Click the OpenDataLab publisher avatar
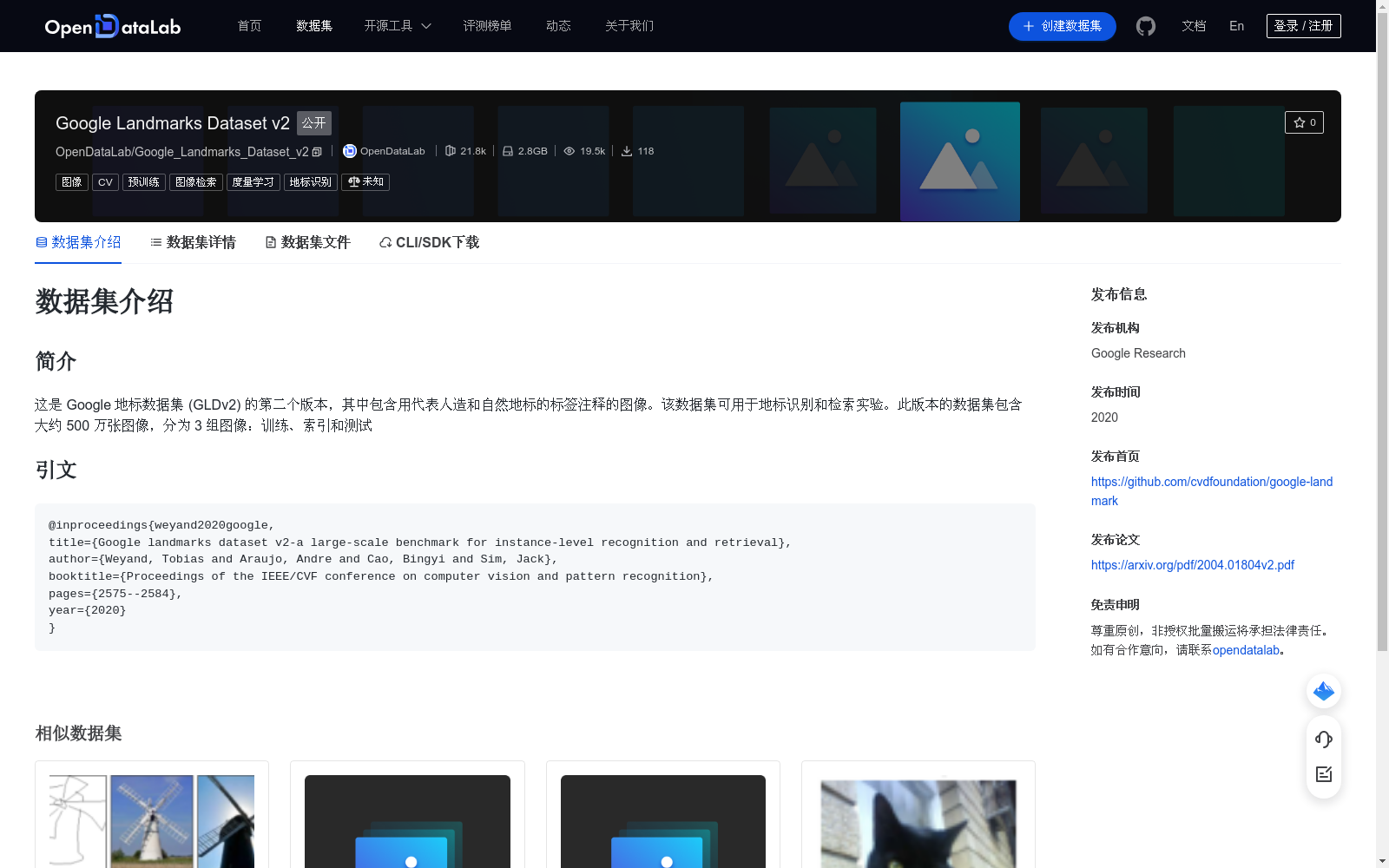 [350, 151]
